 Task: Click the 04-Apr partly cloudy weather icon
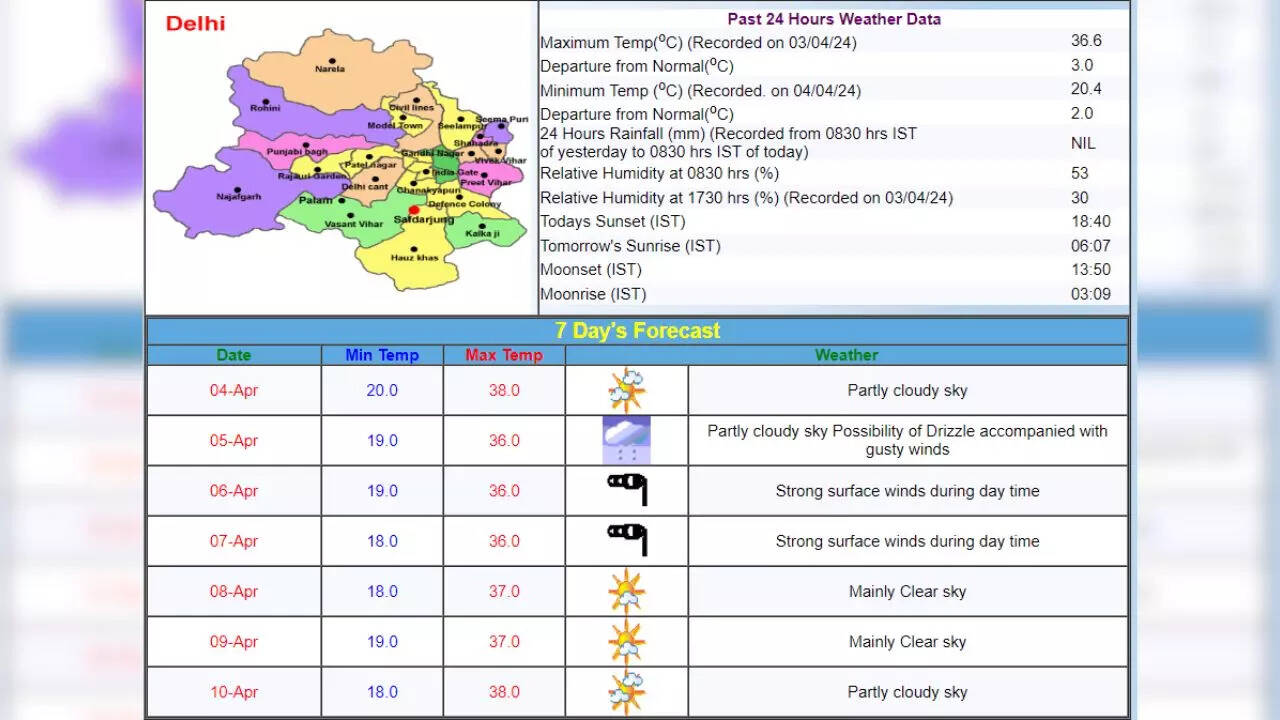(627, 390)
